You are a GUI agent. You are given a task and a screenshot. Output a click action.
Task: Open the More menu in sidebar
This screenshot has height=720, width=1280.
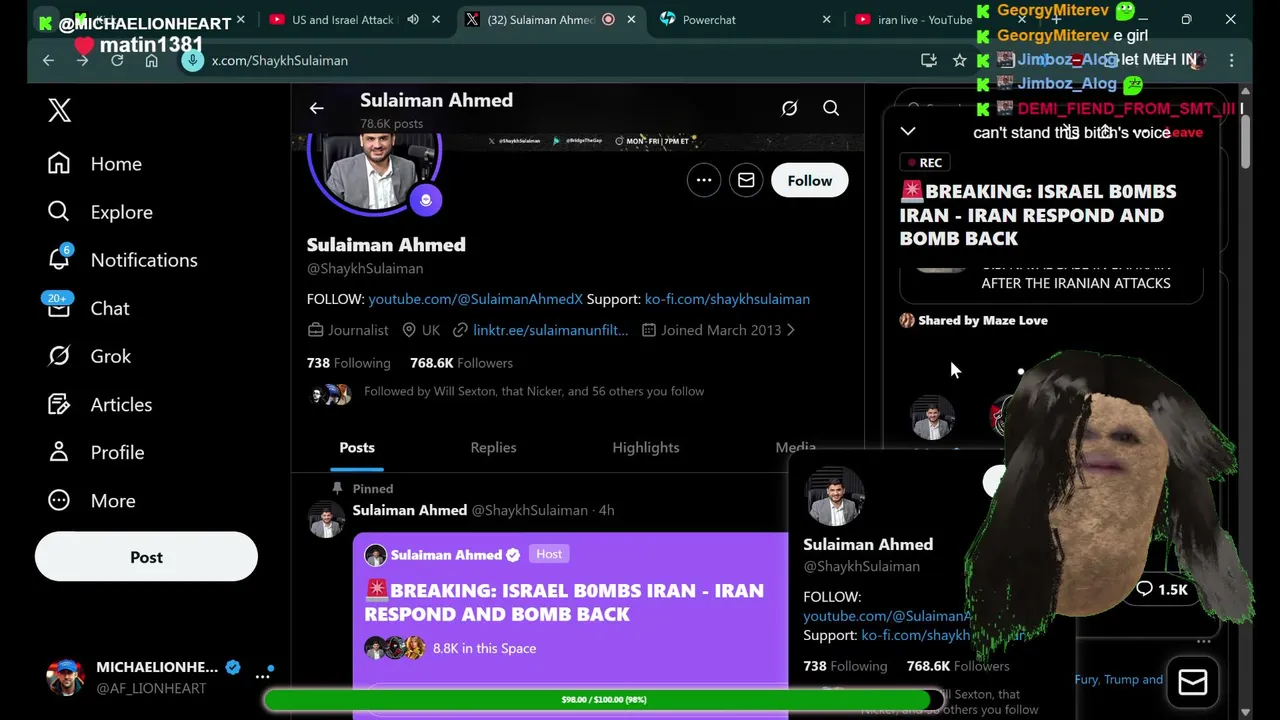click(91, 500)
